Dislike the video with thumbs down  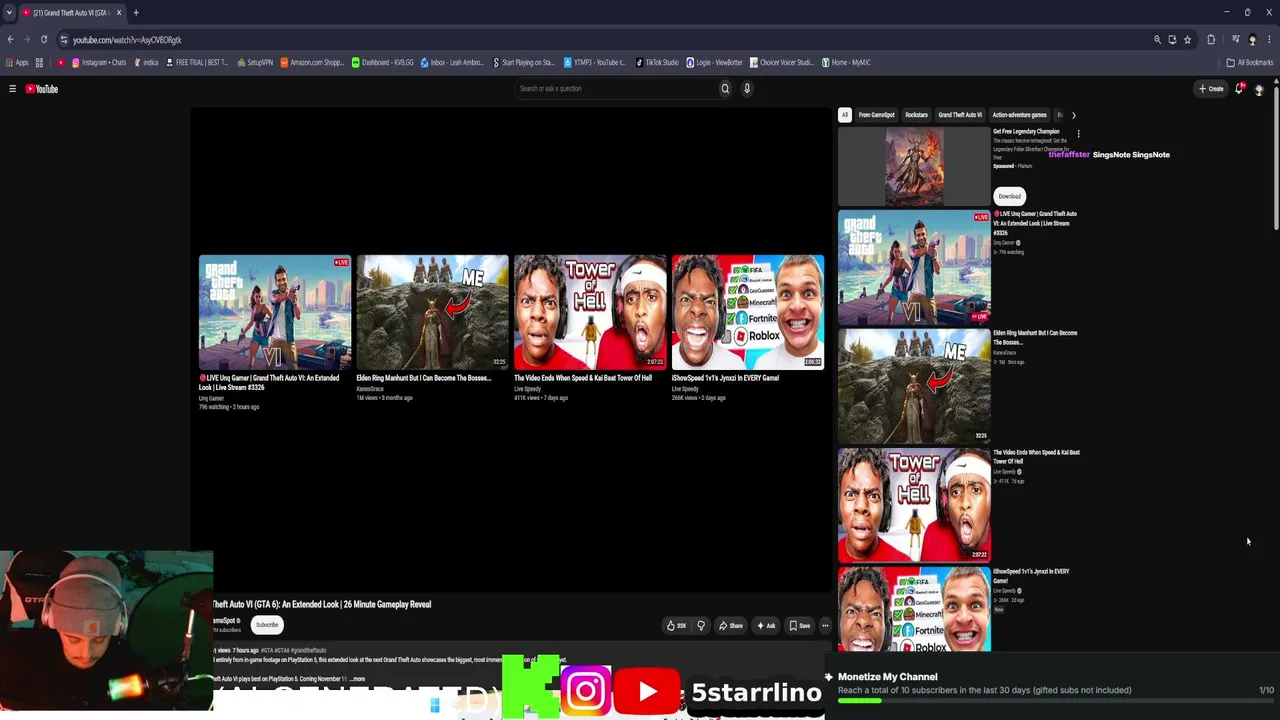tap(701, 626)
